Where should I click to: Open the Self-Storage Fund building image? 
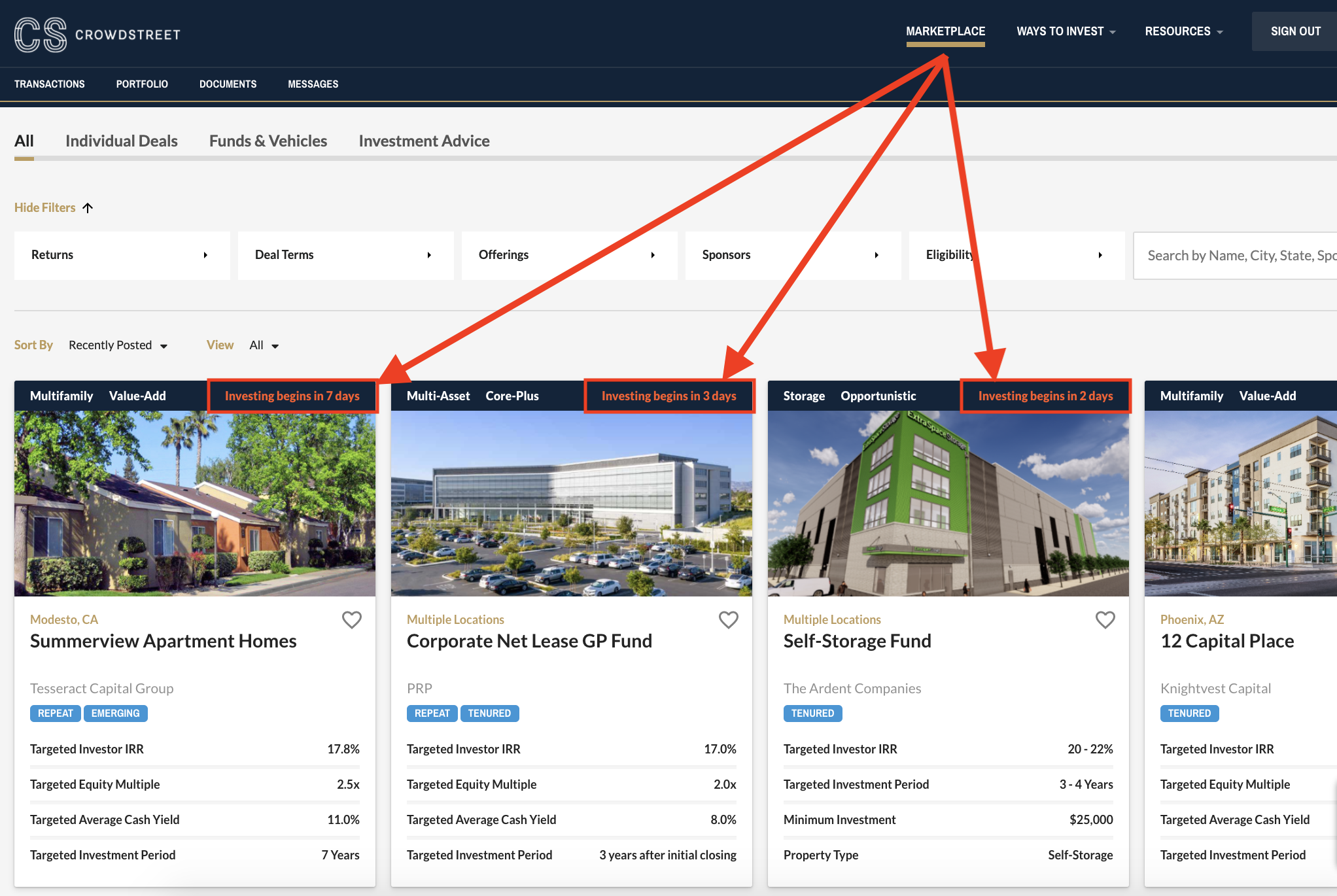948,504
